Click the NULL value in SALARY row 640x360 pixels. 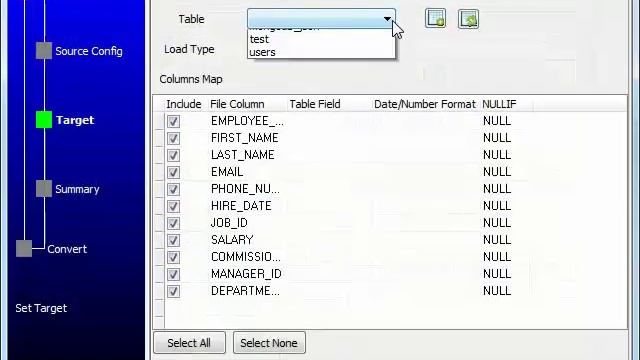(x=497, y=240)
